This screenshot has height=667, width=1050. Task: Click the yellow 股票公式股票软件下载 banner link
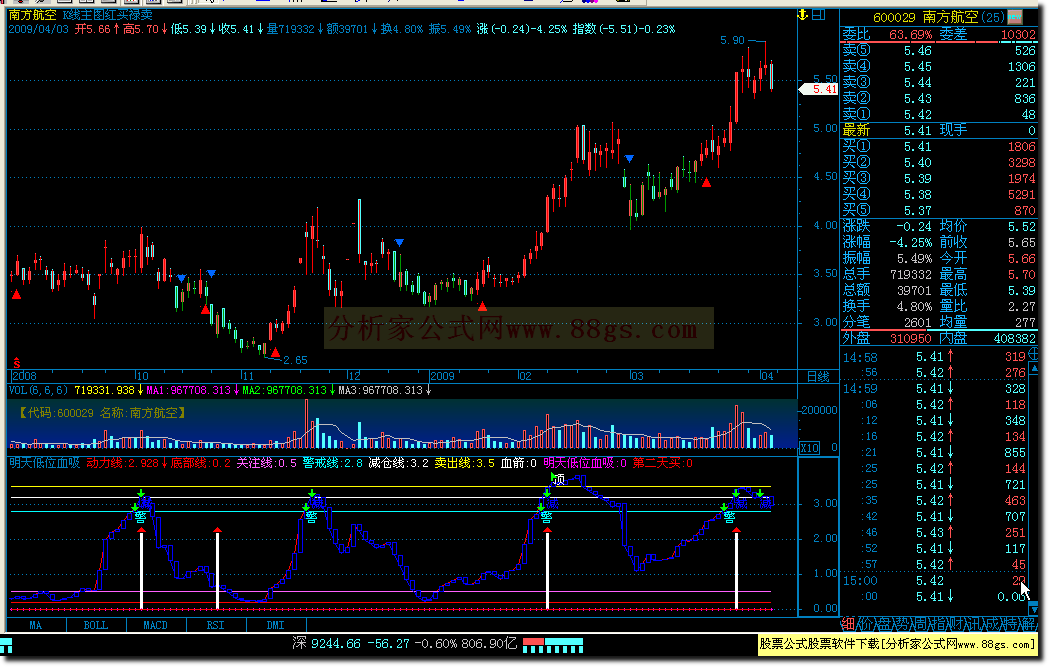coord(897,644)
